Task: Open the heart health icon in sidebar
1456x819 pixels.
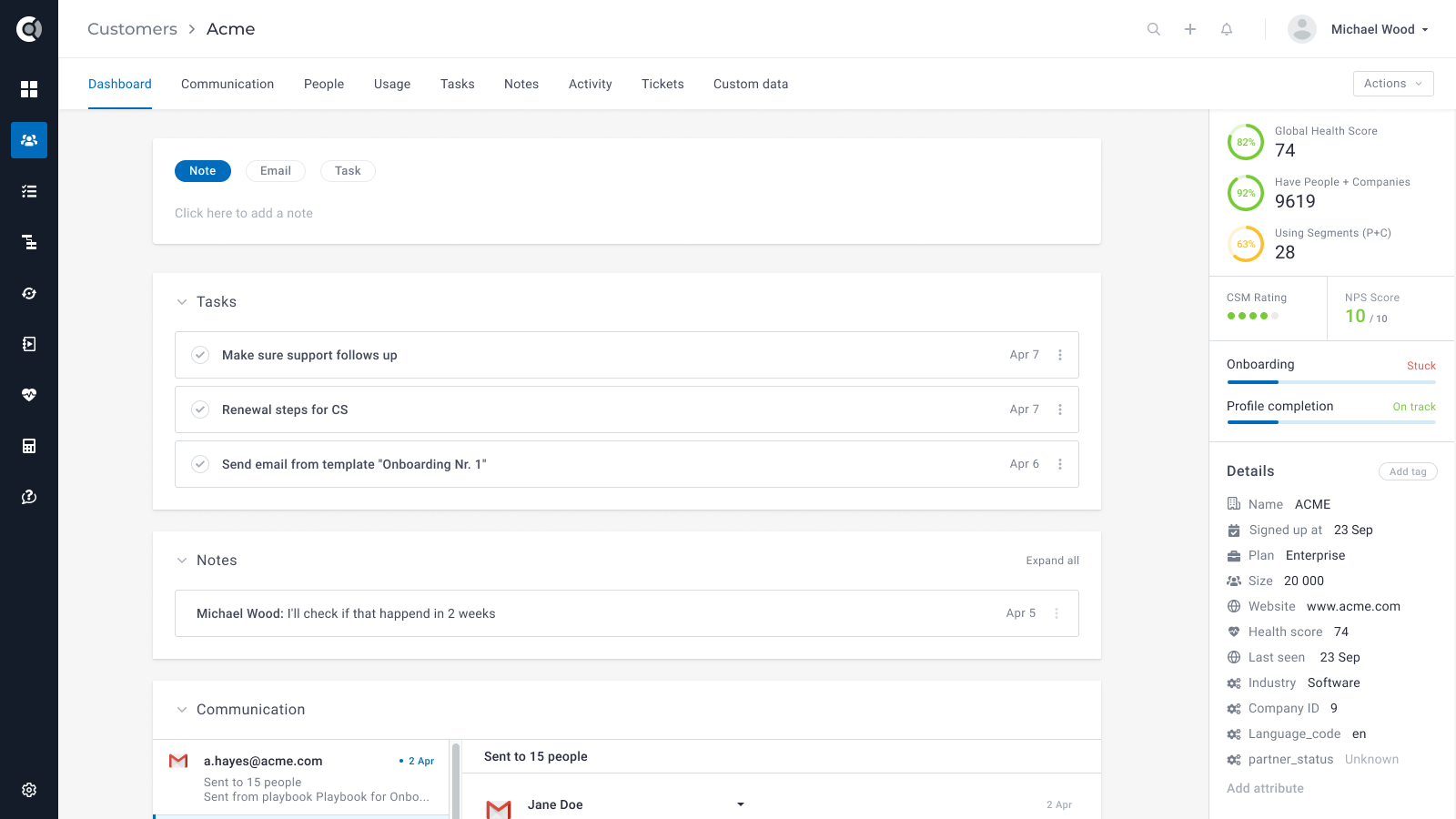Action: coord(29,395)
